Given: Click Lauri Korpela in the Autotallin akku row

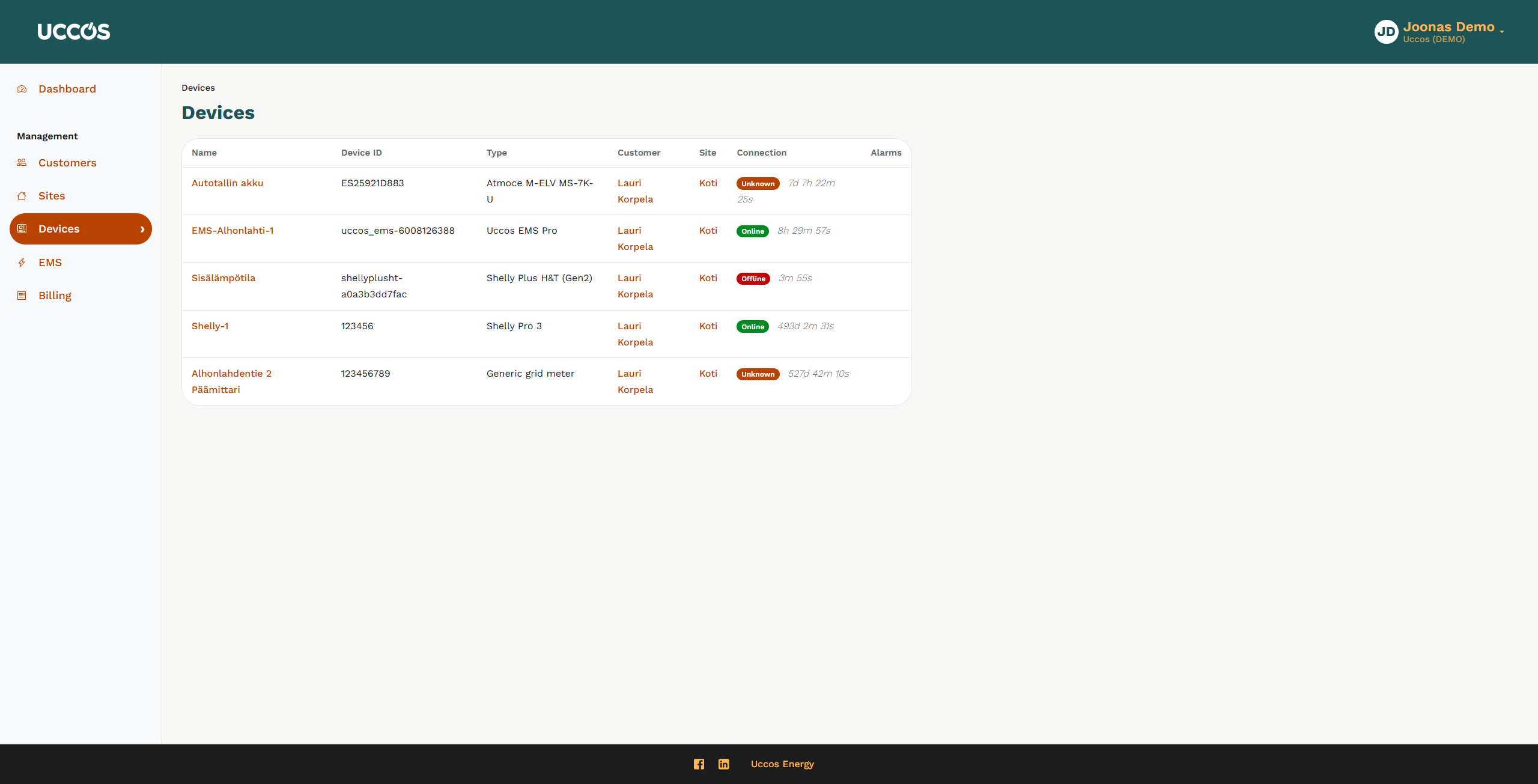Looking at the screenshot, I should click(635, 191).
